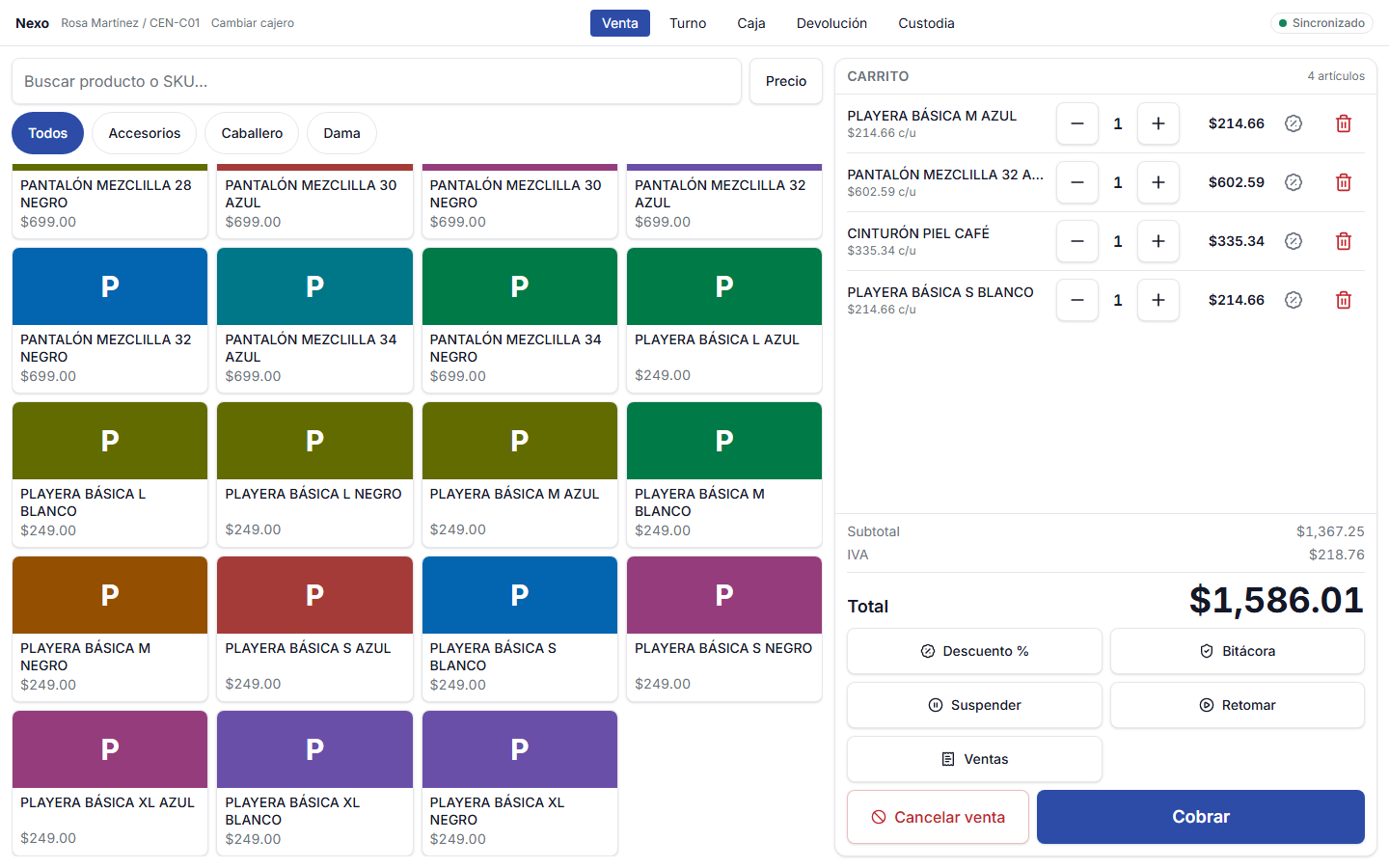Add one more PANTALÓN MEZCLILLA 32 in cart
The width and height of the screenshot is (1389, 868).
1158,182
